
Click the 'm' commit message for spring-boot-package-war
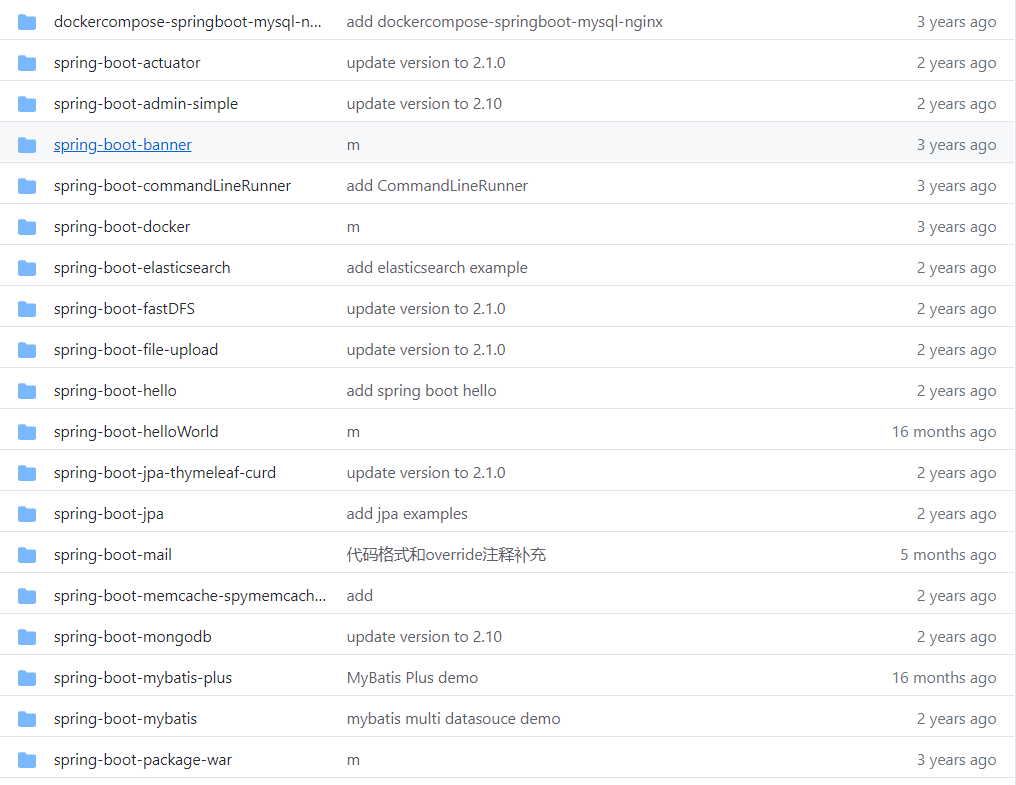[x=353, y=760]
